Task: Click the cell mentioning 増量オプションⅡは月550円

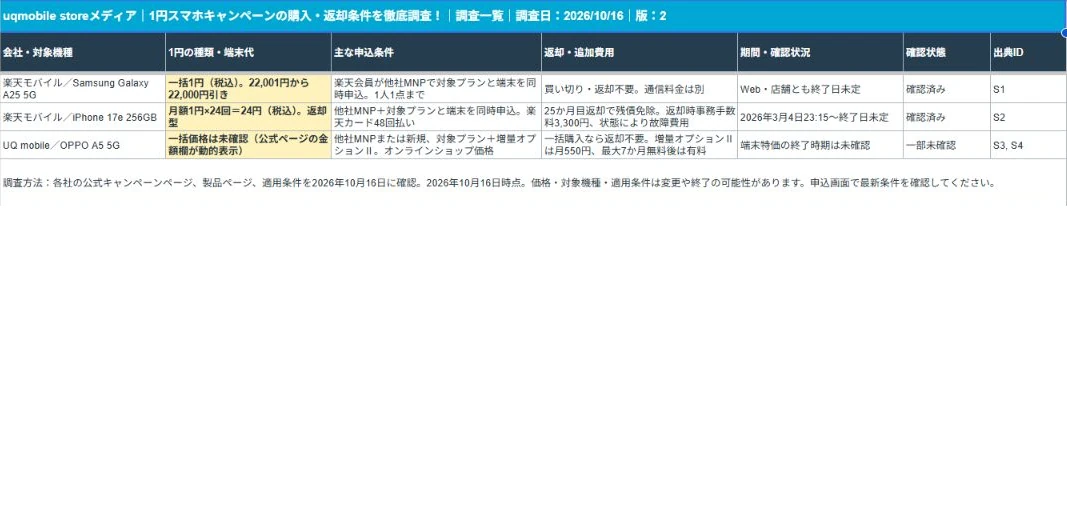Action: [640, 145]
